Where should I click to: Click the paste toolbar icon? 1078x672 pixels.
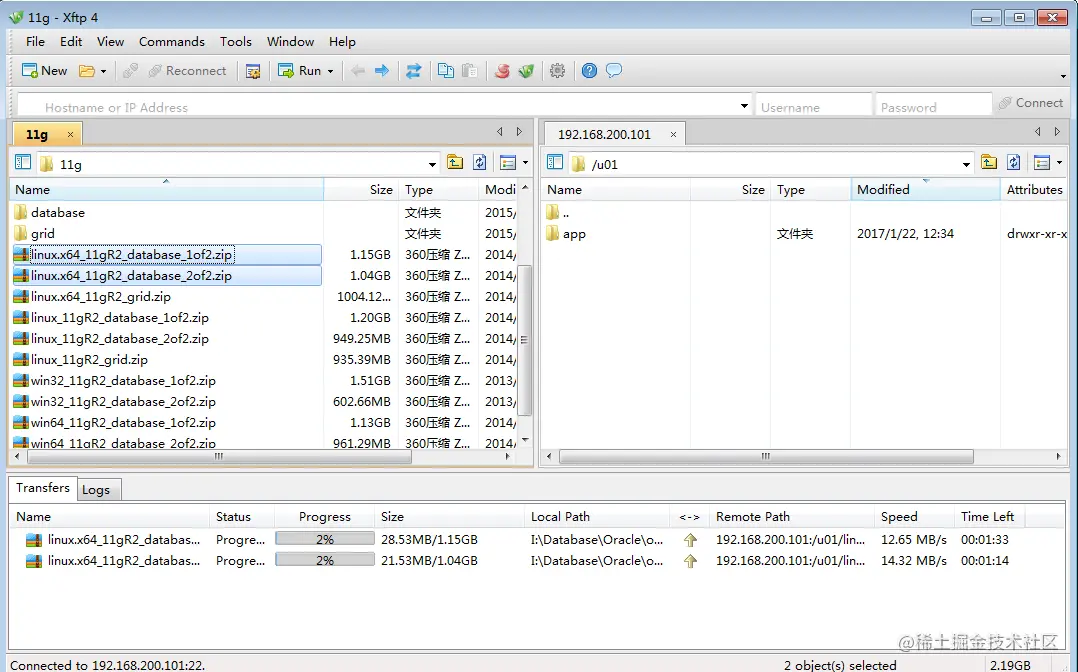tap(470, 71)
